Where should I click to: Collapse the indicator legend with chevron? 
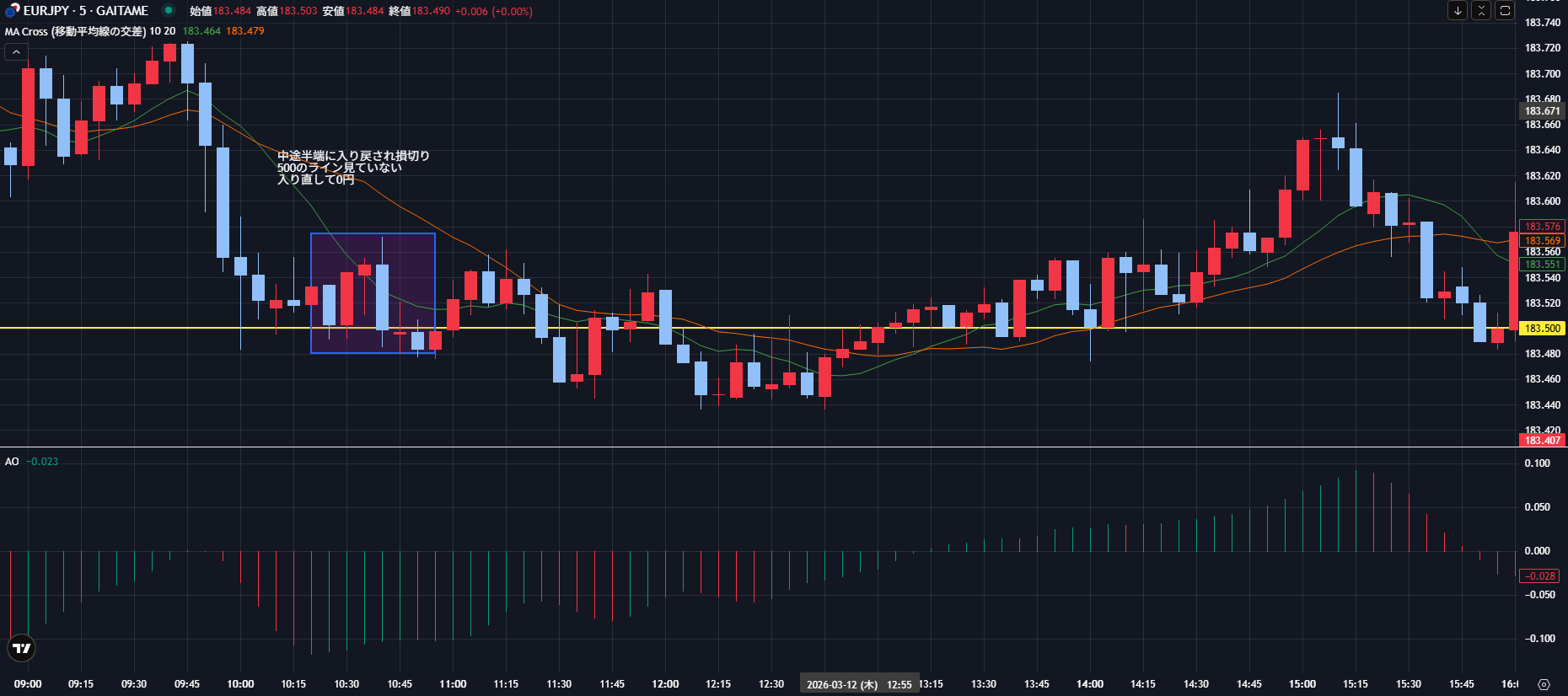click(x=16, y=52)
